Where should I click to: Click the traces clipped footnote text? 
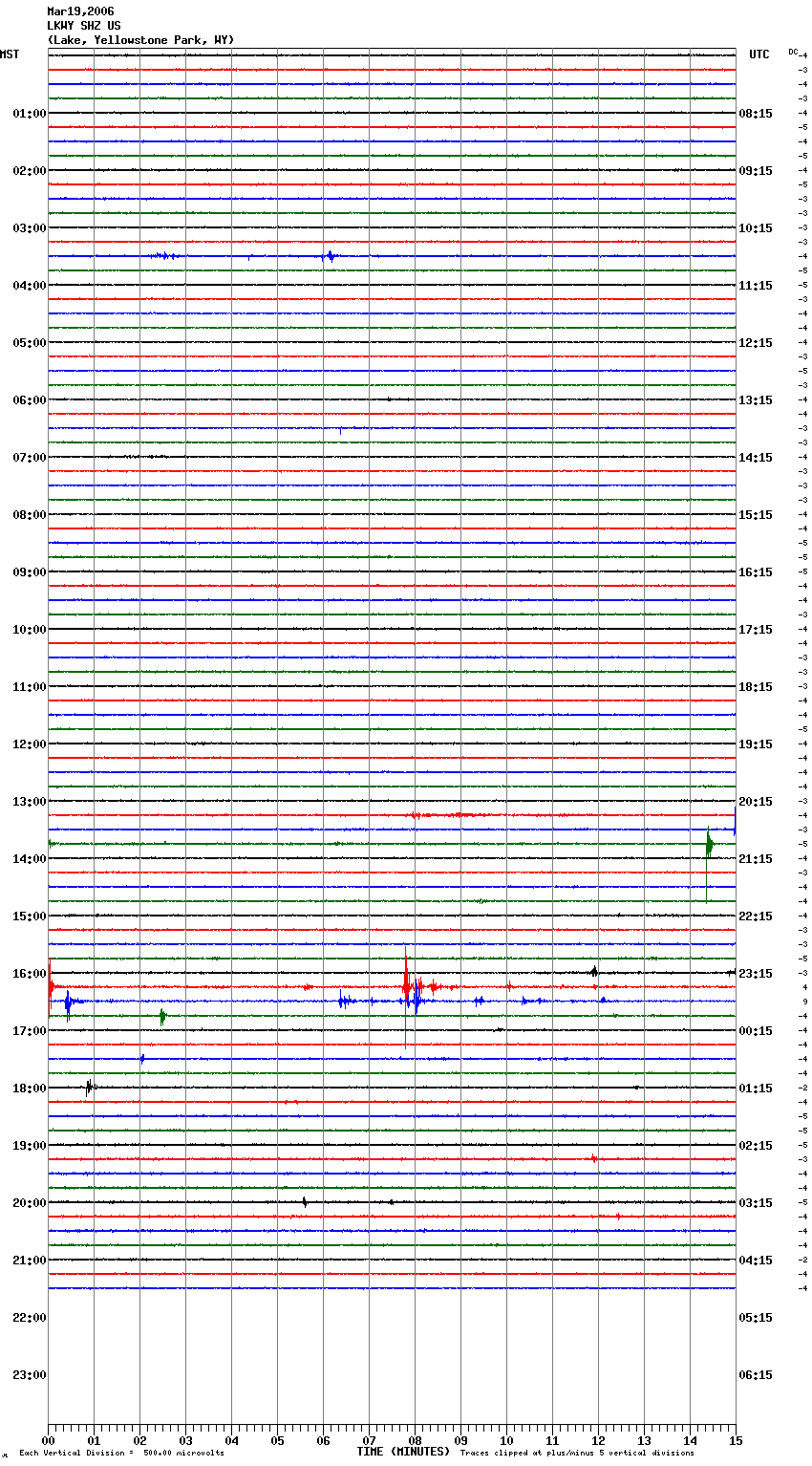tap(577, 1454)
